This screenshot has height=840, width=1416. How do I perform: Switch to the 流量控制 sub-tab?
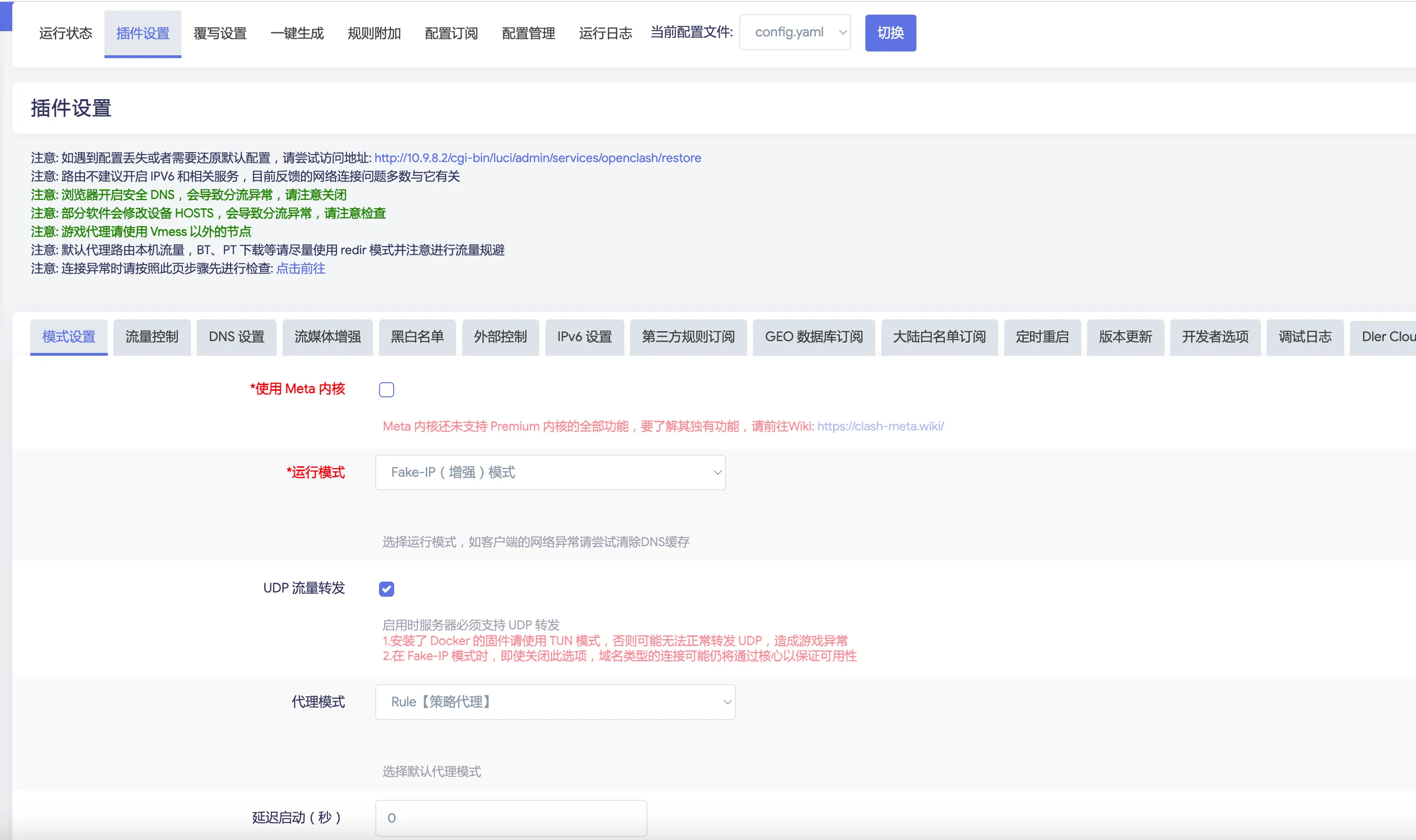[x=152, y=337]
